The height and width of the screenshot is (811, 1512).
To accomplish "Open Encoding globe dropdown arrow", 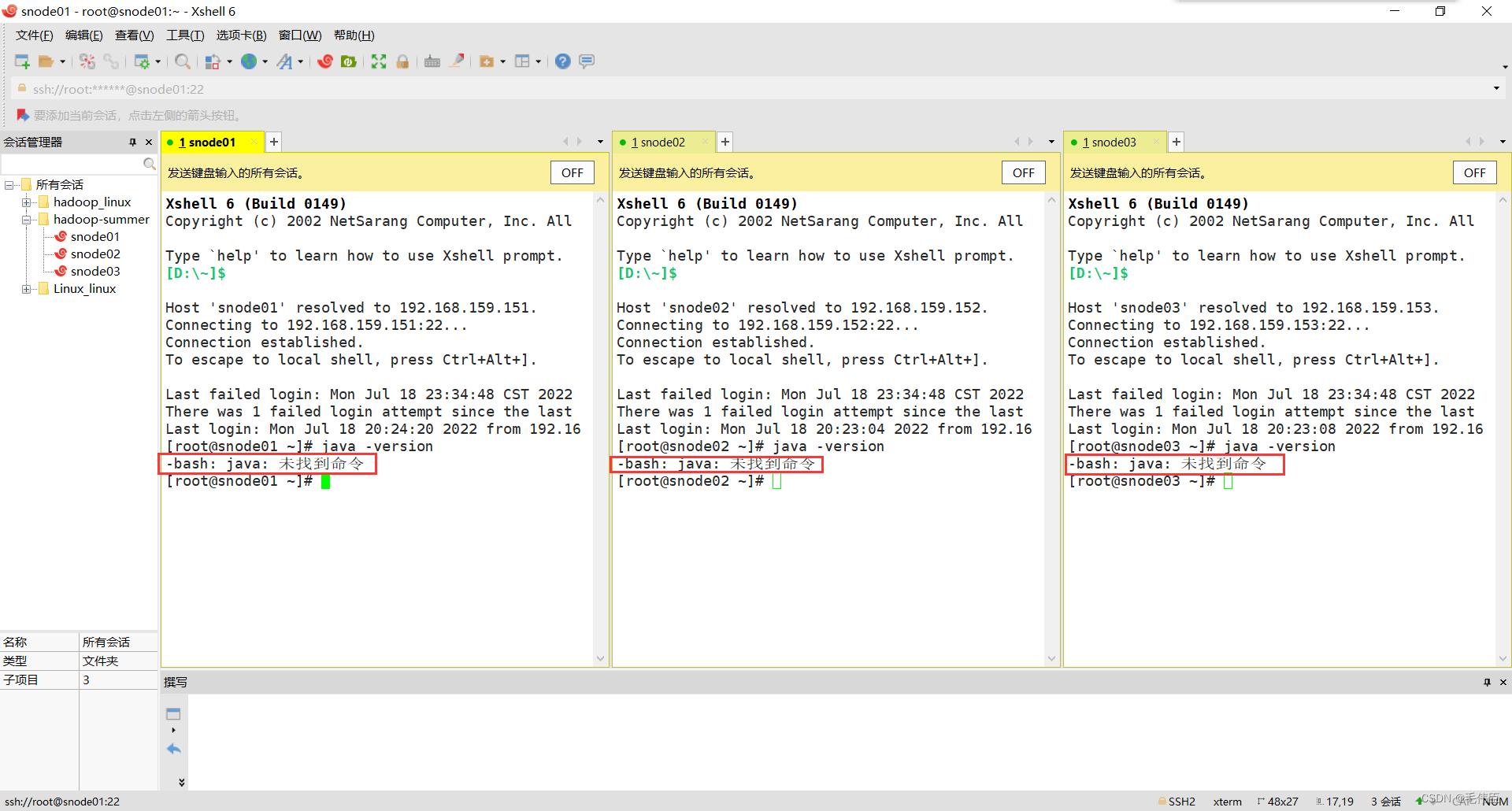I will (265, 61).
